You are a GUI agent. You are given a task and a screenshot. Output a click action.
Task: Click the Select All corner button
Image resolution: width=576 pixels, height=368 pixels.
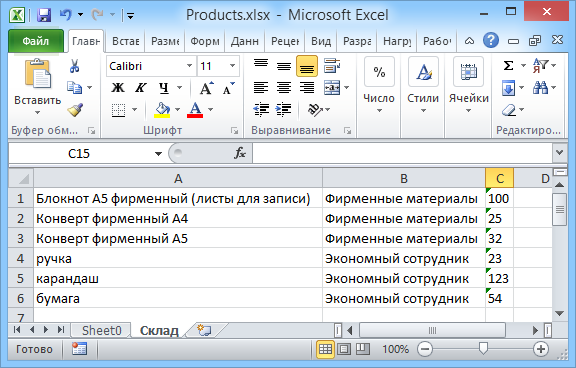(x=21, y=178)
